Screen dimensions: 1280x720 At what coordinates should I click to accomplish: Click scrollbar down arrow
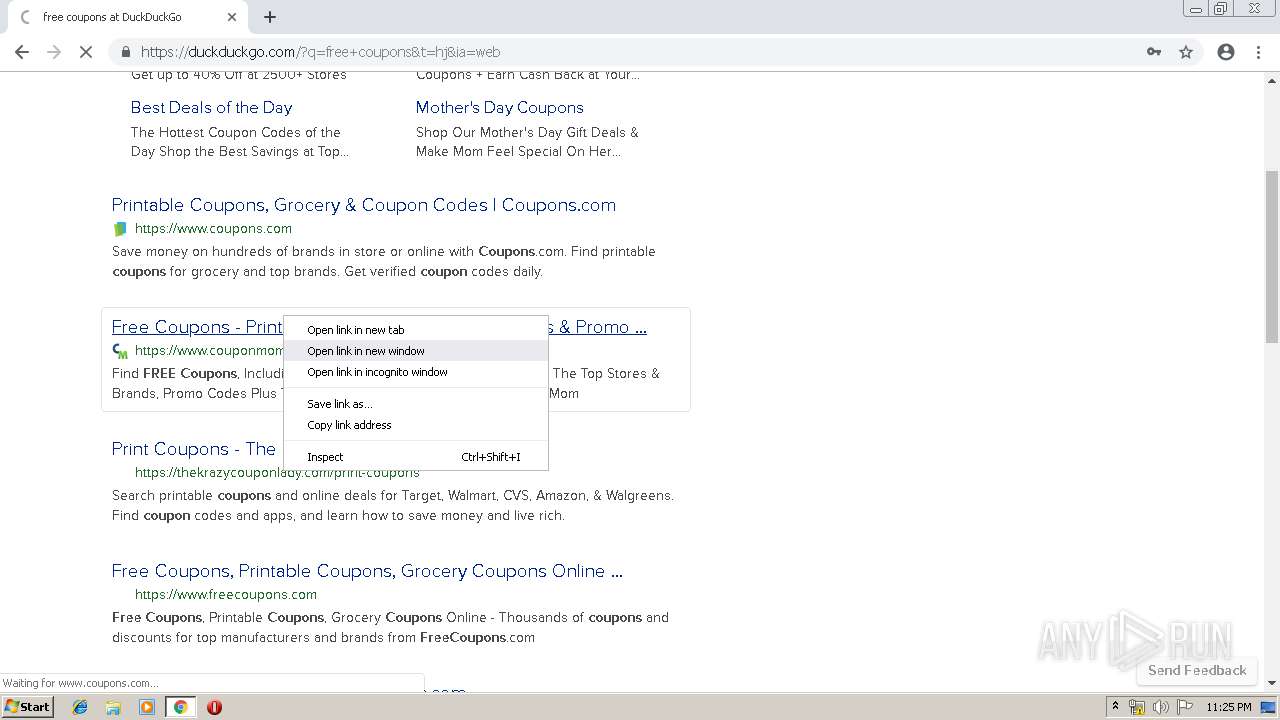tap(1272, 683)
